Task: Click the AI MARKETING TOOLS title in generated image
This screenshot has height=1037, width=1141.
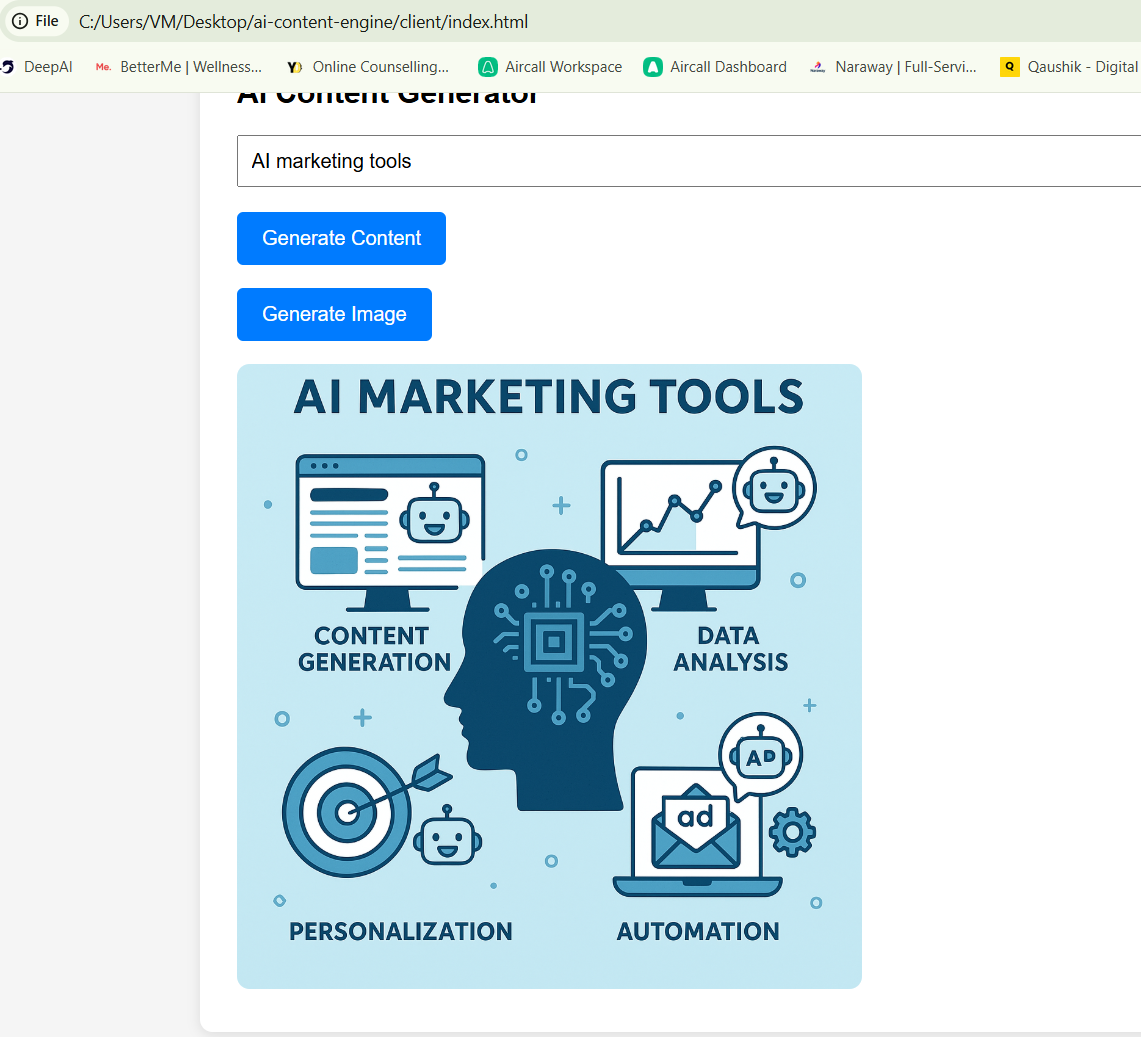Action: pos(548,397)
